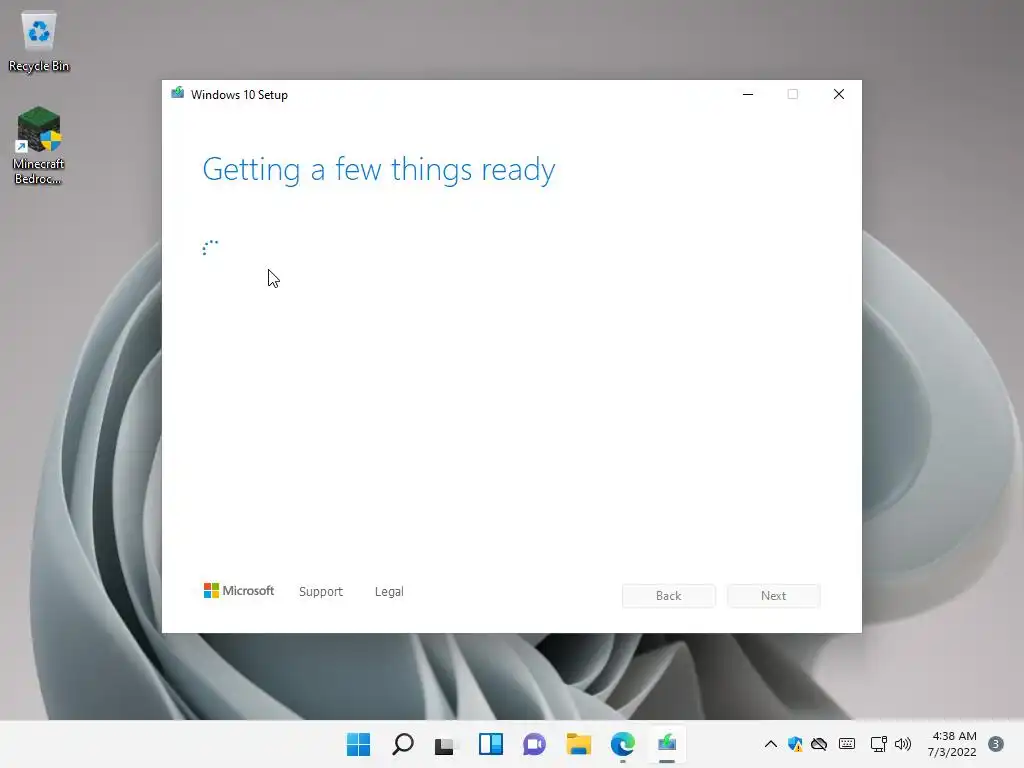Close the Windows 10 Setup window
The height and width of the screenshot is (768, 1024).
(839, 95)
